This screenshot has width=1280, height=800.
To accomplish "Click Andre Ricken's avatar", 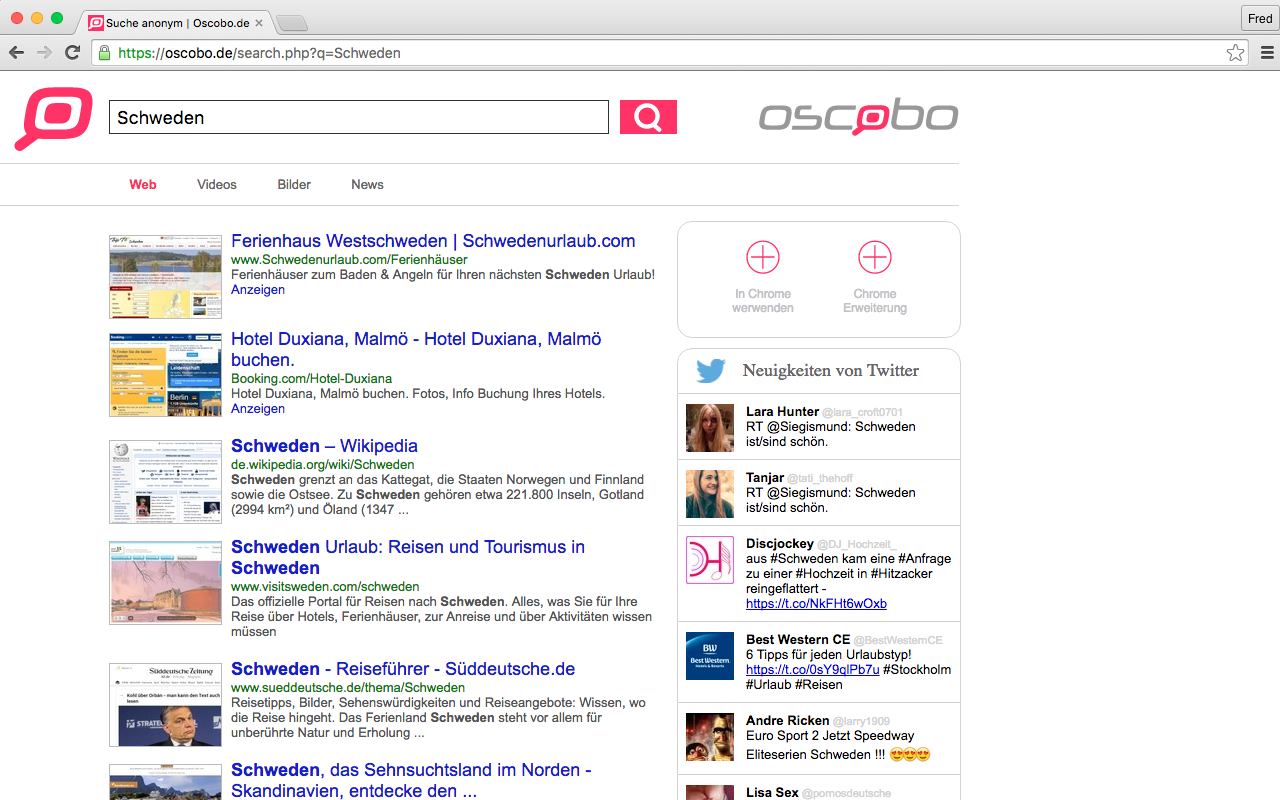I will [710, 737].
